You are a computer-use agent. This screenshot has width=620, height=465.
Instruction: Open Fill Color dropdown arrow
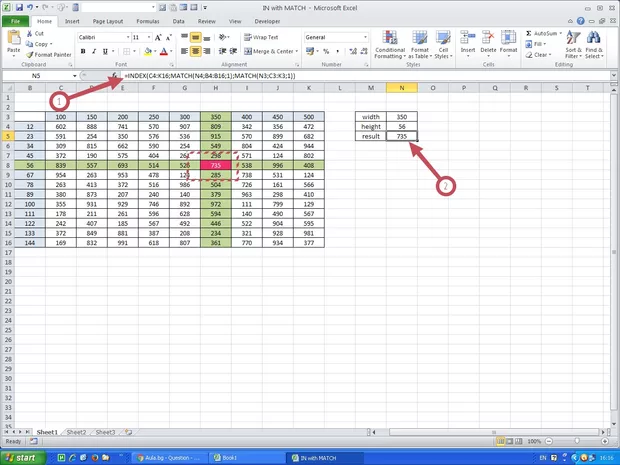pyautogui.click(x=155, y=51)
